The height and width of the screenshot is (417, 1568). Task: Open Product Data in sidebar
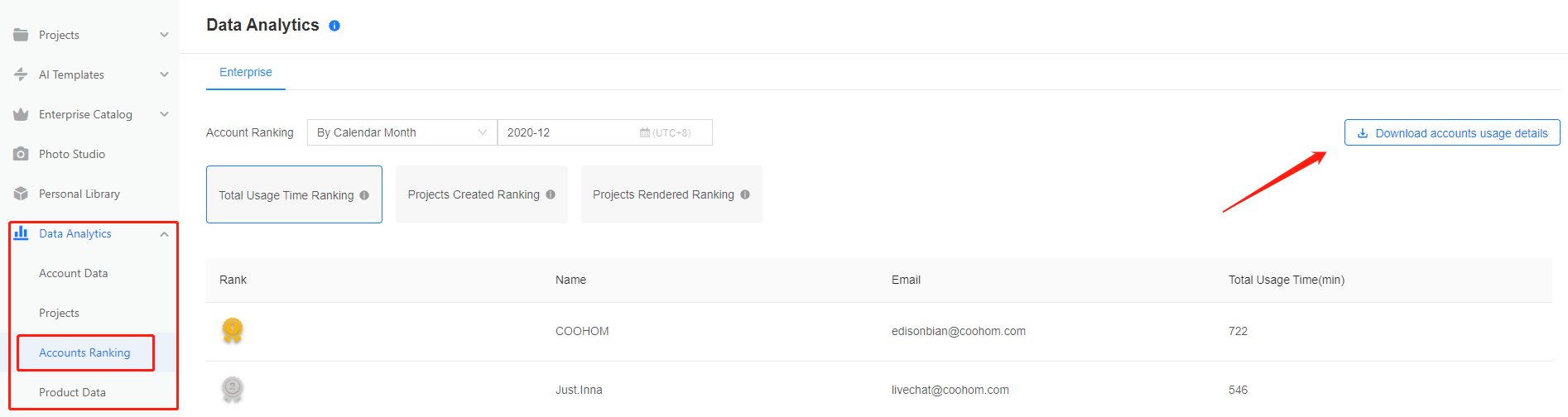(x=72, y=392)
